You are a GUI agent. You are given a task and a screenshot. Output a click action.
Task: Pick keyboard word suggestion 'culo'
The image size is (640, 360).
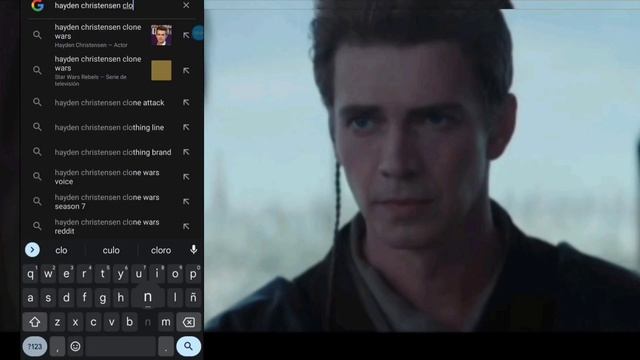(x=111, y=250)
